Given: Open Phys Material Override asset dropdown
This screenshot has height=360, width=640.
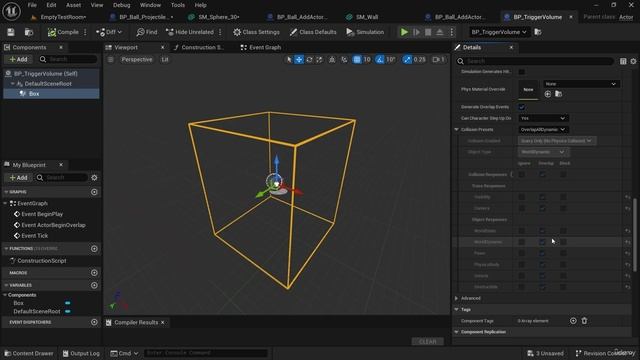Looking at the screenshot, I should (x=580, y=84).
